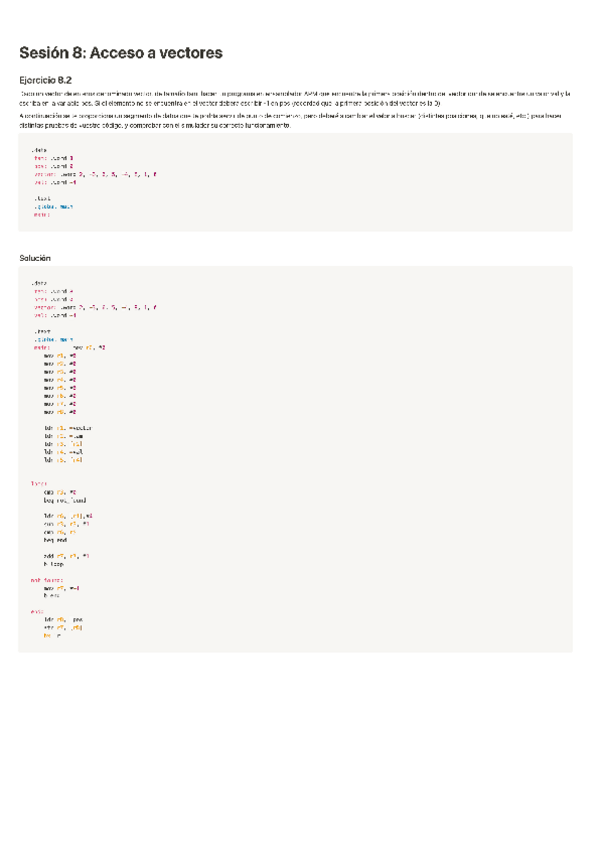This screenshot has height=848, width=600.
Task: Click the 'Ejercicio 8.2' heading
Action: pos(46,80)
